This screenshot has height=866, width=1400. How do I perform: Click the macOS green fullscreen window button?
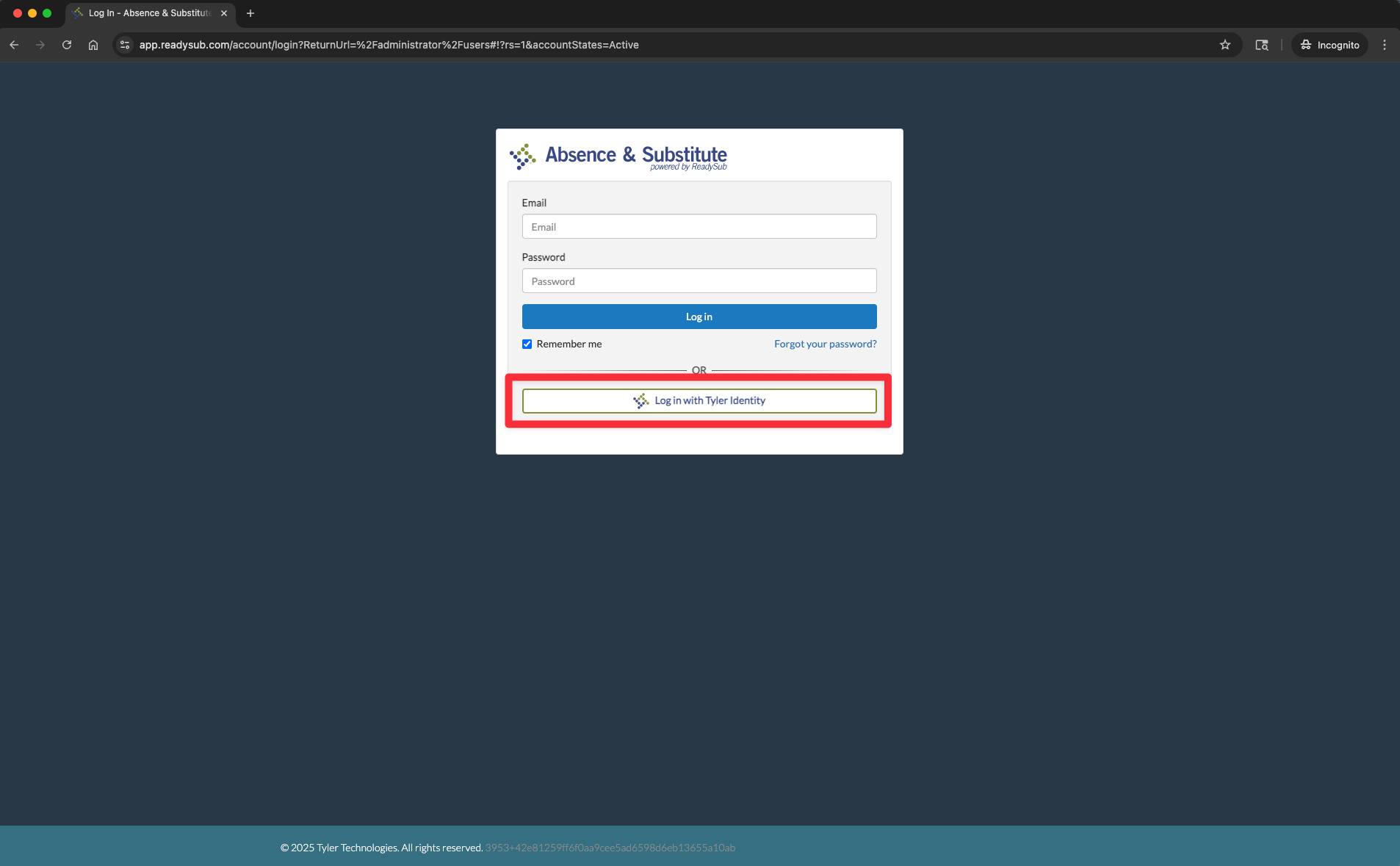coord(47,13)
